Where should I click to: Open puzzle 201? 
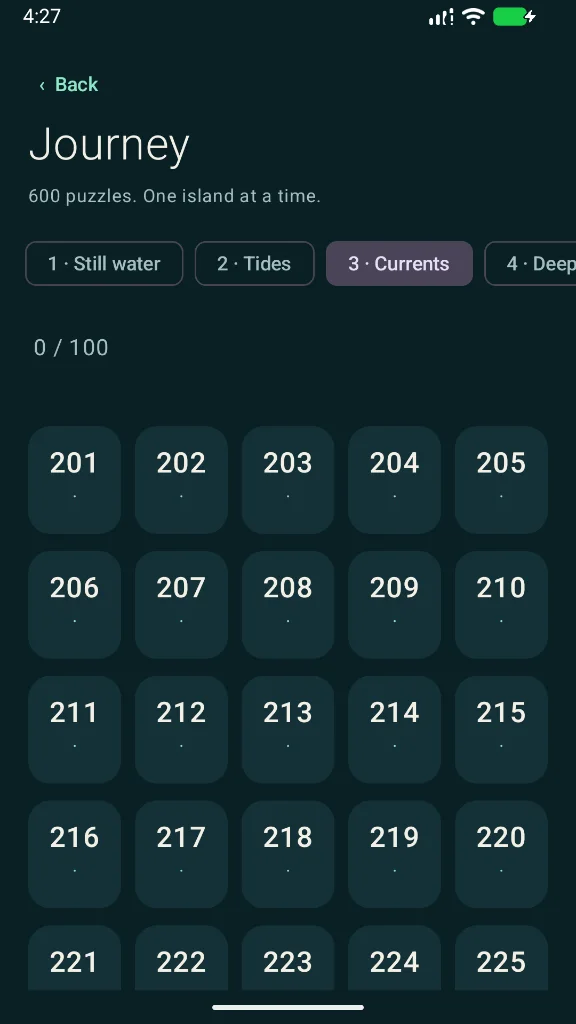tap(74, 480)
